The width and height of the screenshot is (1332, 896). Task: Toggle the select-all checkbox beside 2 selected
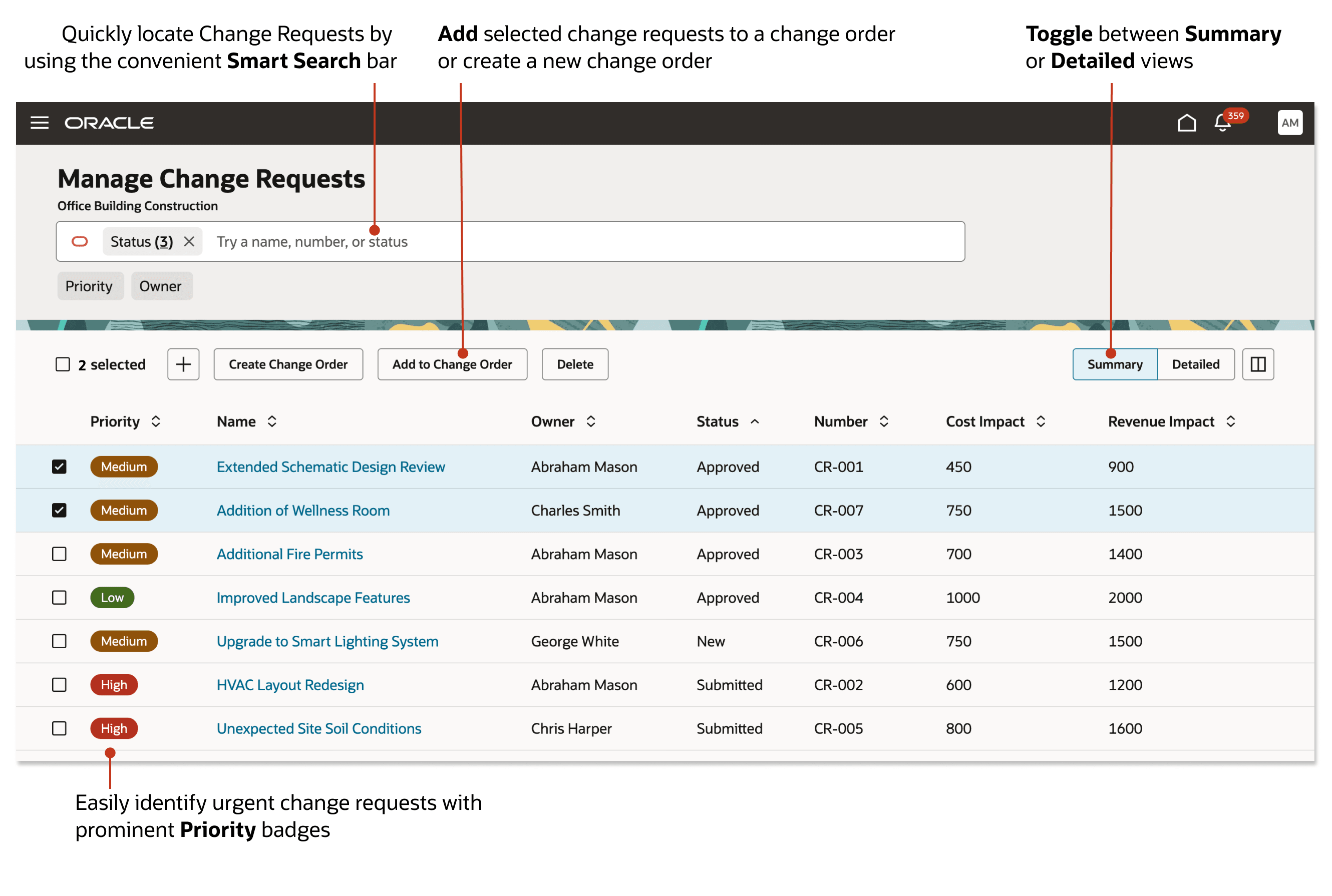[63, 364]
